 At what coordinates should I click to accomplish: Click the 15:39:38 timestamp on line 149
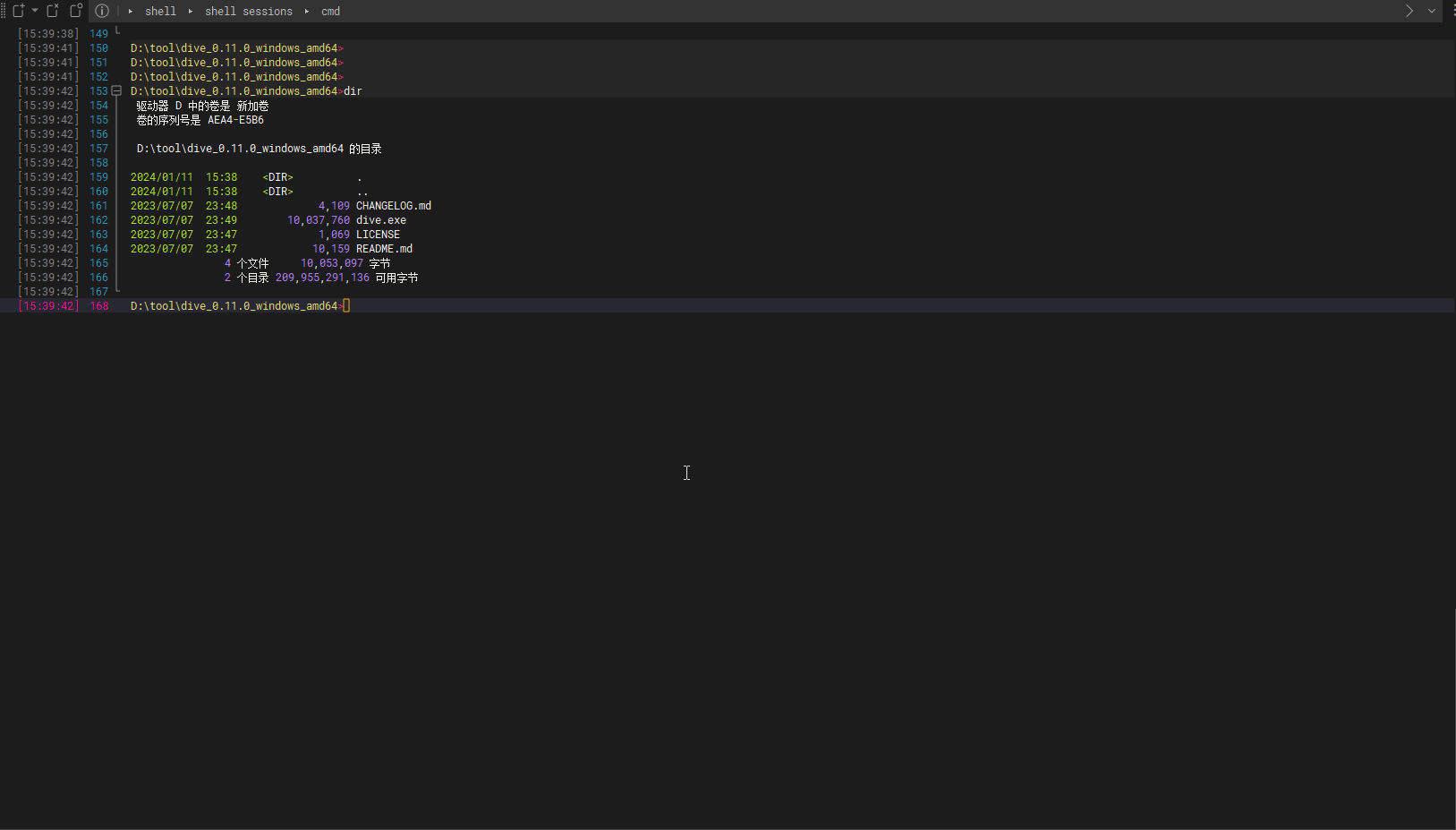click(48, 34)
